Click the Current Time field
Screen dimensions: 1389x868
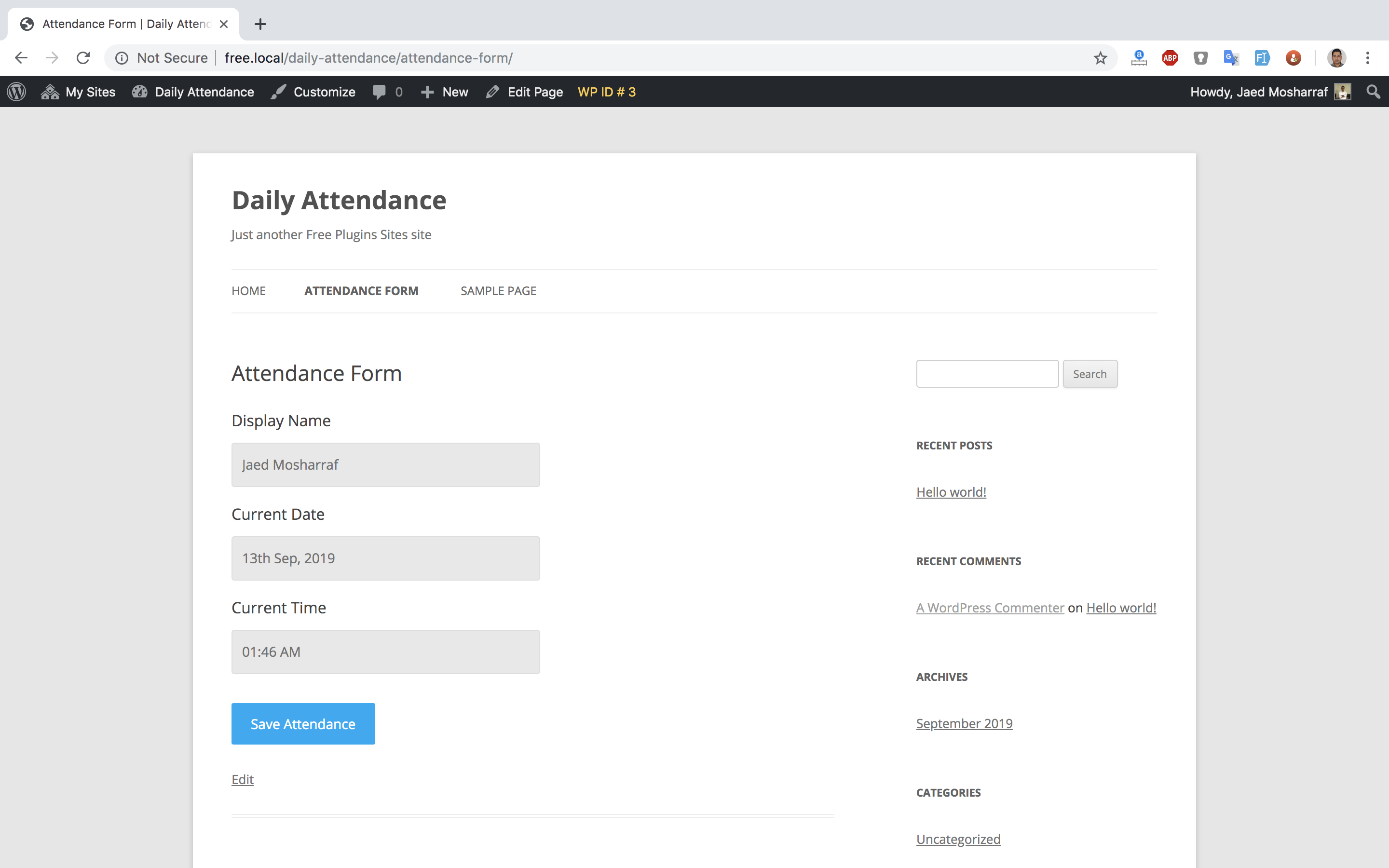386,652
